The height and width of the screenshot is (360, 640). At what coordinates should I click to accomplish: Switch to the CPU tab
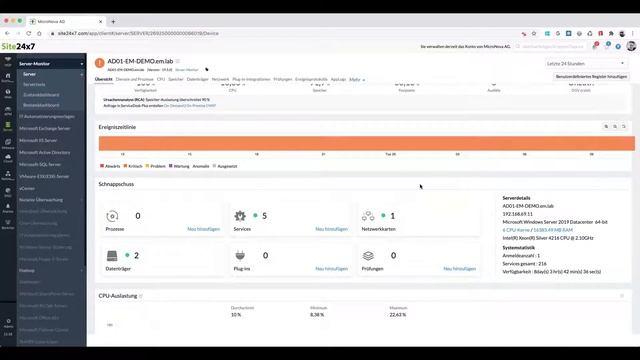pos(161,79)
